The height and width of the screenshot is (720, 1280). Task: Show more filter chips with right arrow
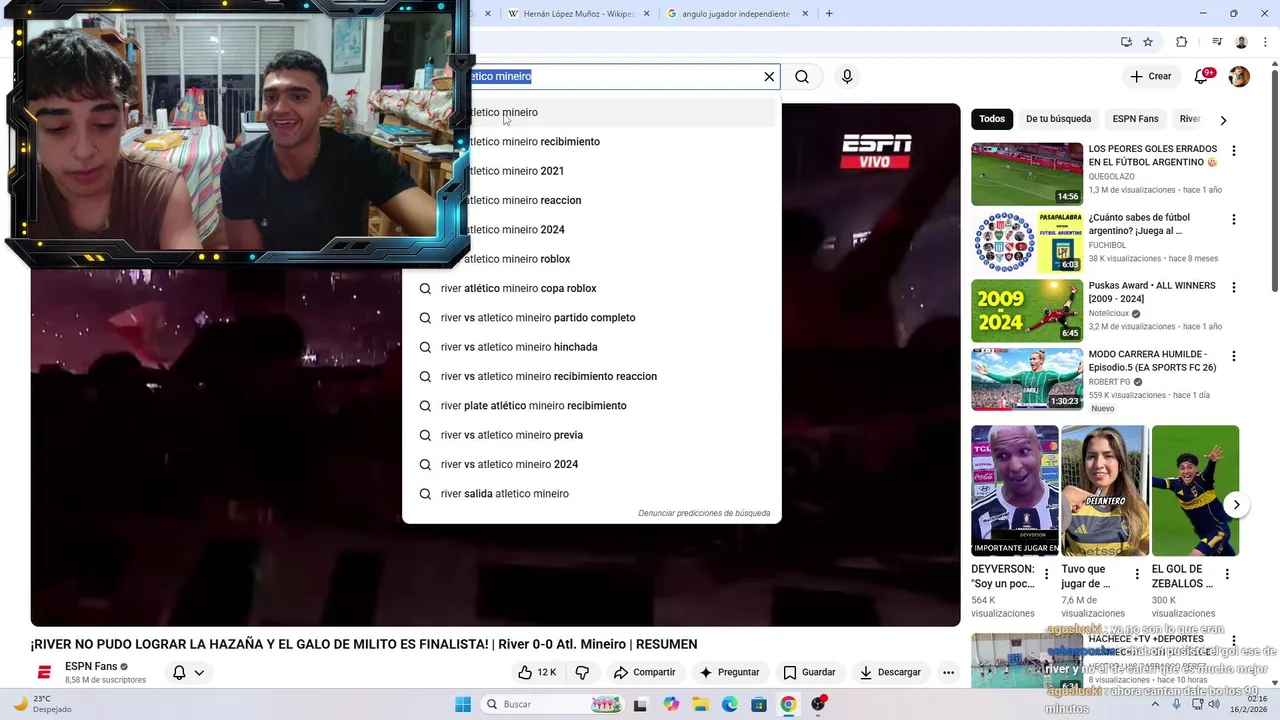1223,120
